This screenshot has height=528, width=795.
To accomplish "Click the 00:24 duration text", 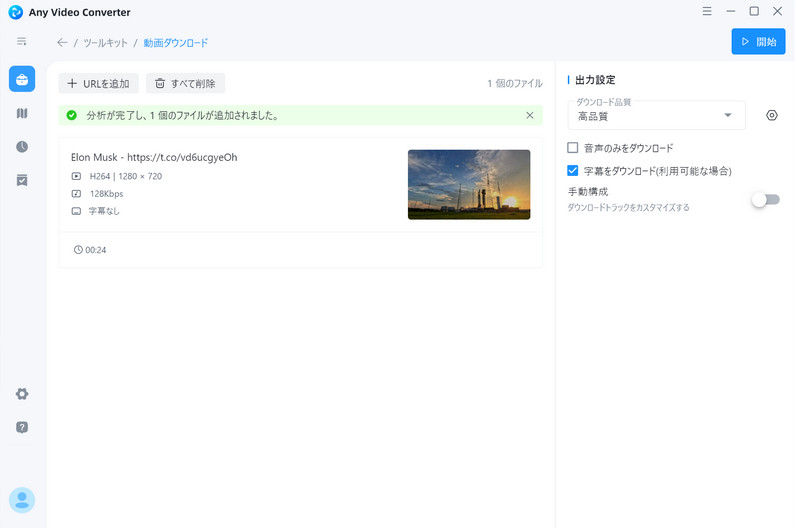I will tap(96, 250).
